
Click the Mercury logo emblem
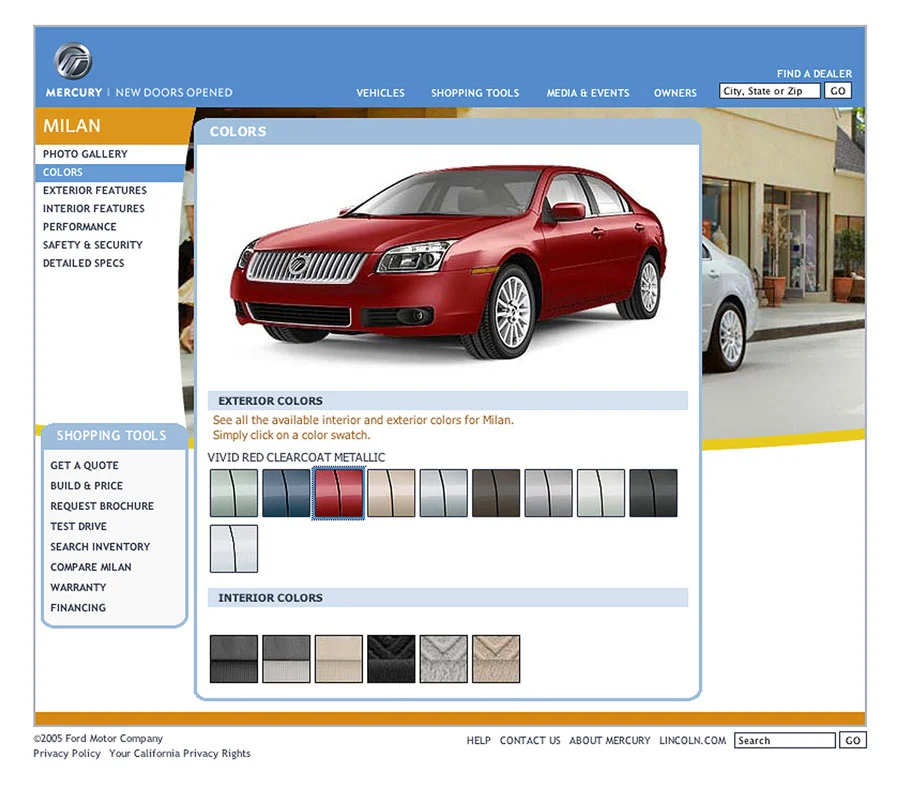coord(73,61)
